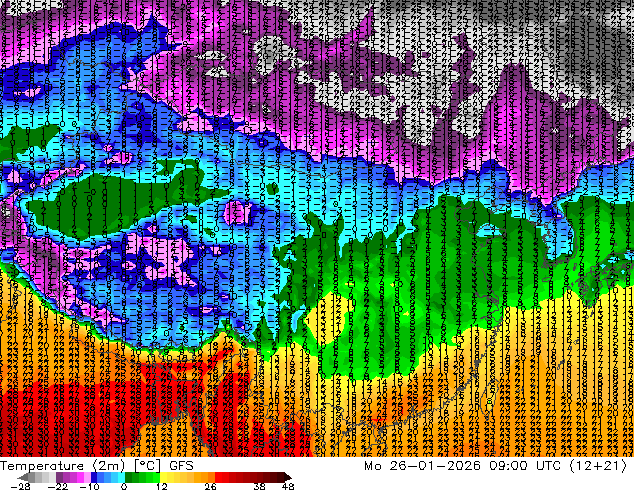Image resolution: width=634 pixels, height=490 pixels.
Task: Pick the cyan legend swatch left of 0
Action: click(121, 477)
